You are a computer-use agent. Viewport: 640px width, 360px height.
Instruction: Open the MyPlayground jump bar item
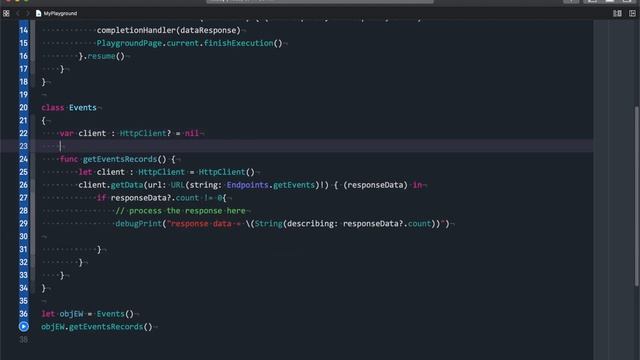56,13
